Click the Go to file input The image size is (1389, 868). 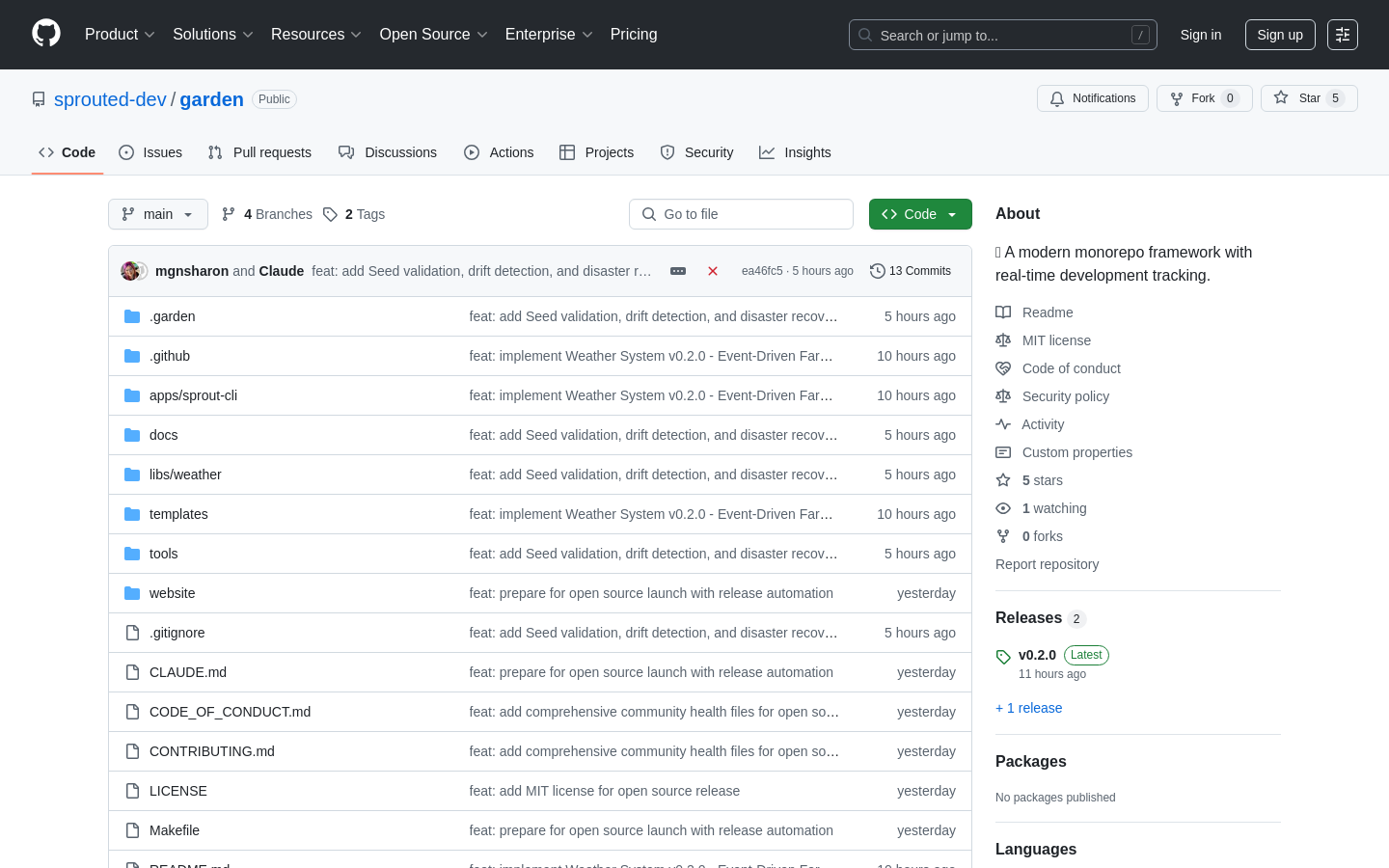pyautogui.click(x=741, y=214)
